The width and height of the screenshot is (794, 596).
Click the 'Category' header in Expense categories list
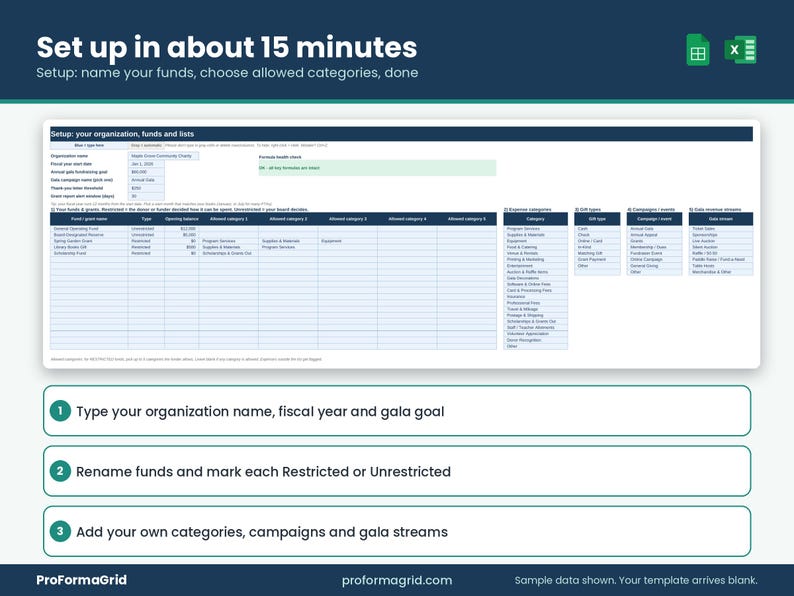pyautogui.click(x=535, y=219)
